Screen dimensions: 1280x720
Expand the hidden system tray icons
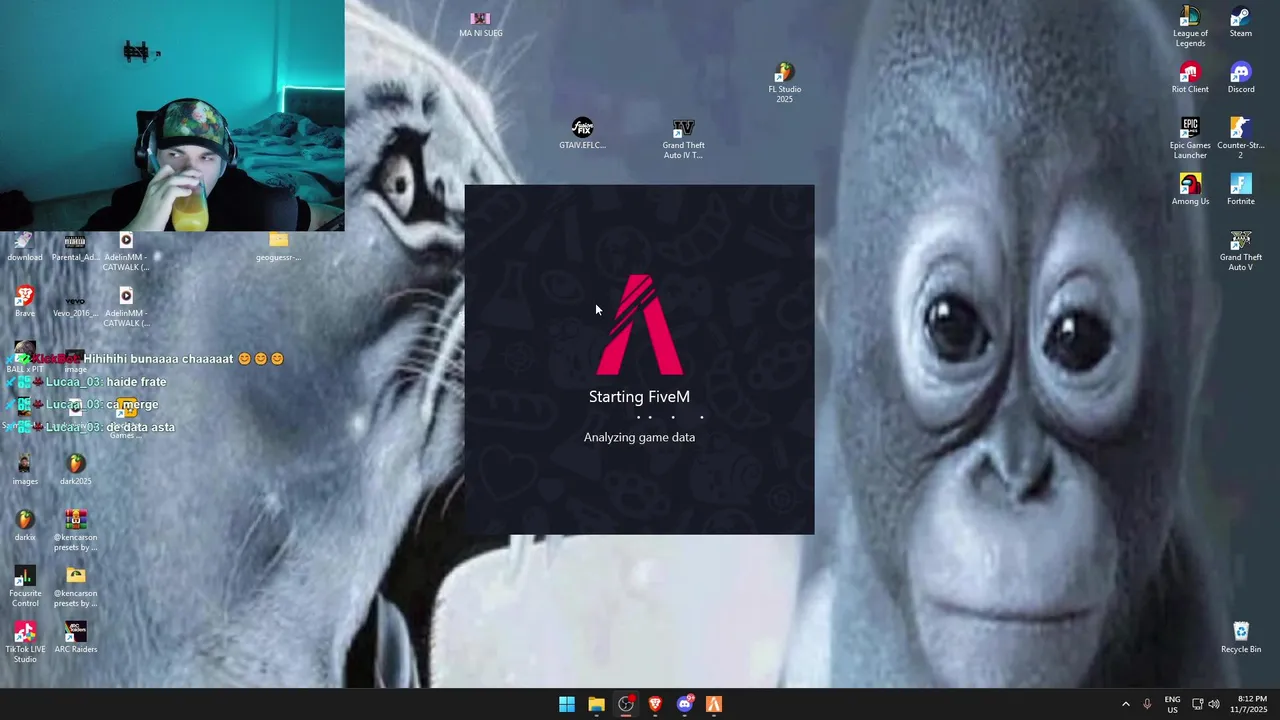(1125, 704)
